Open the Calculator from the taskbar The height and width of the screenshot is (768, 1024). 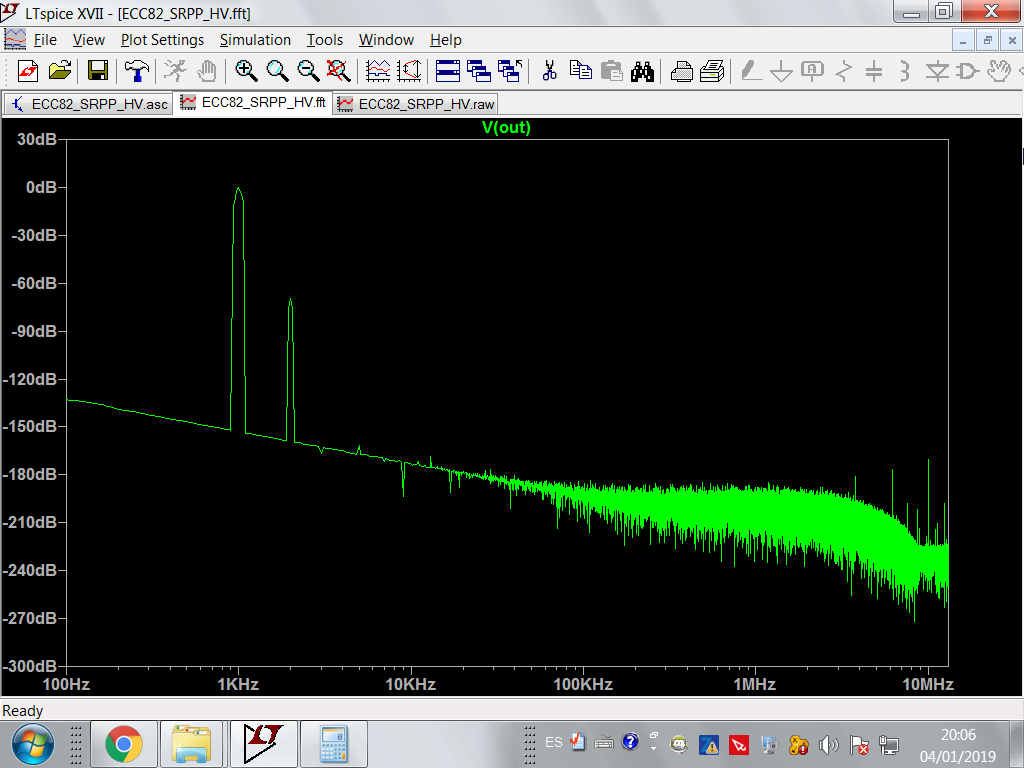click(334, 744)
